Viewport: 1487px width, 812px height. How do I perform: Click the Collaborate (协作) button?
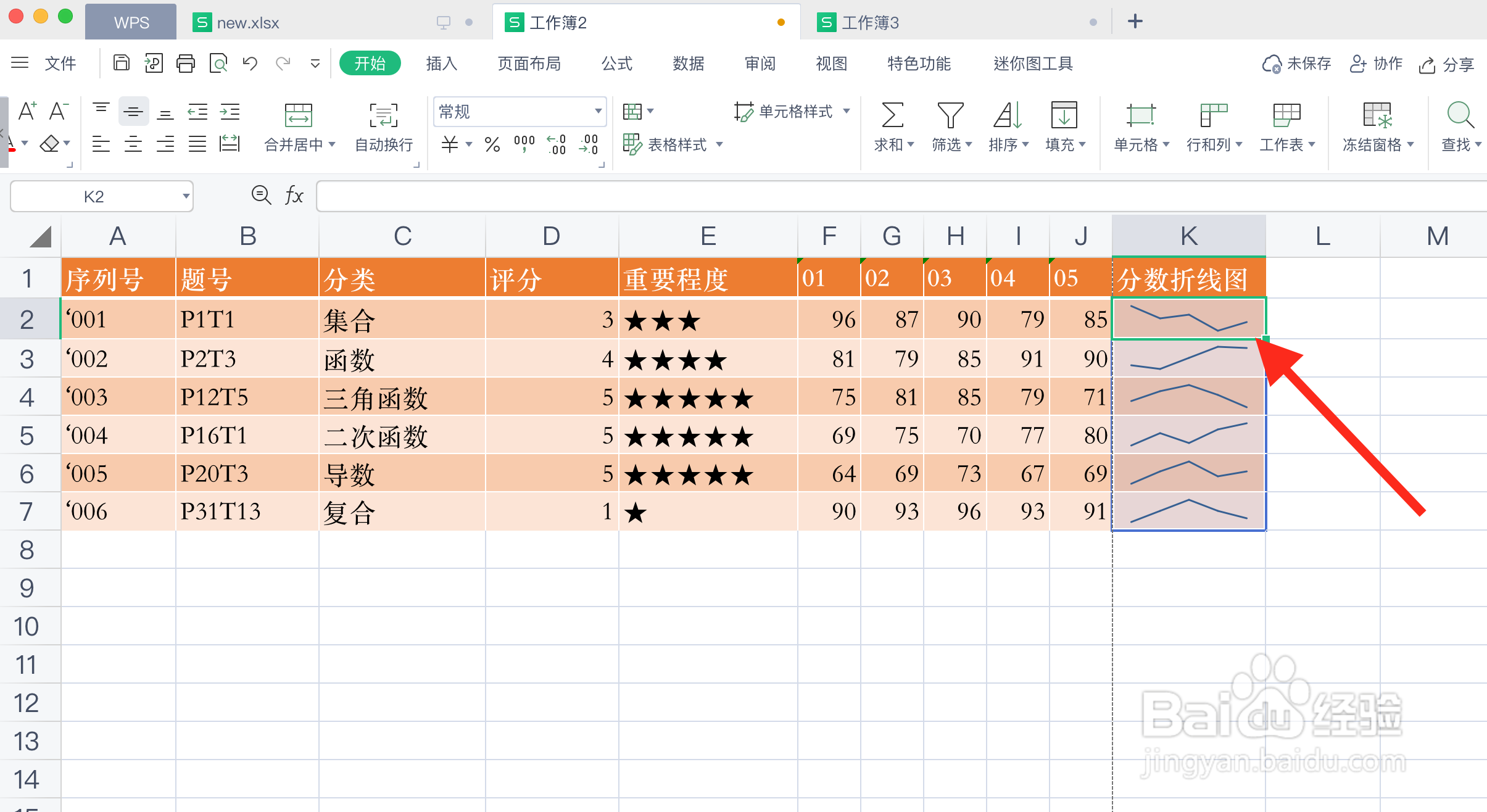[x=1376, y=64]
